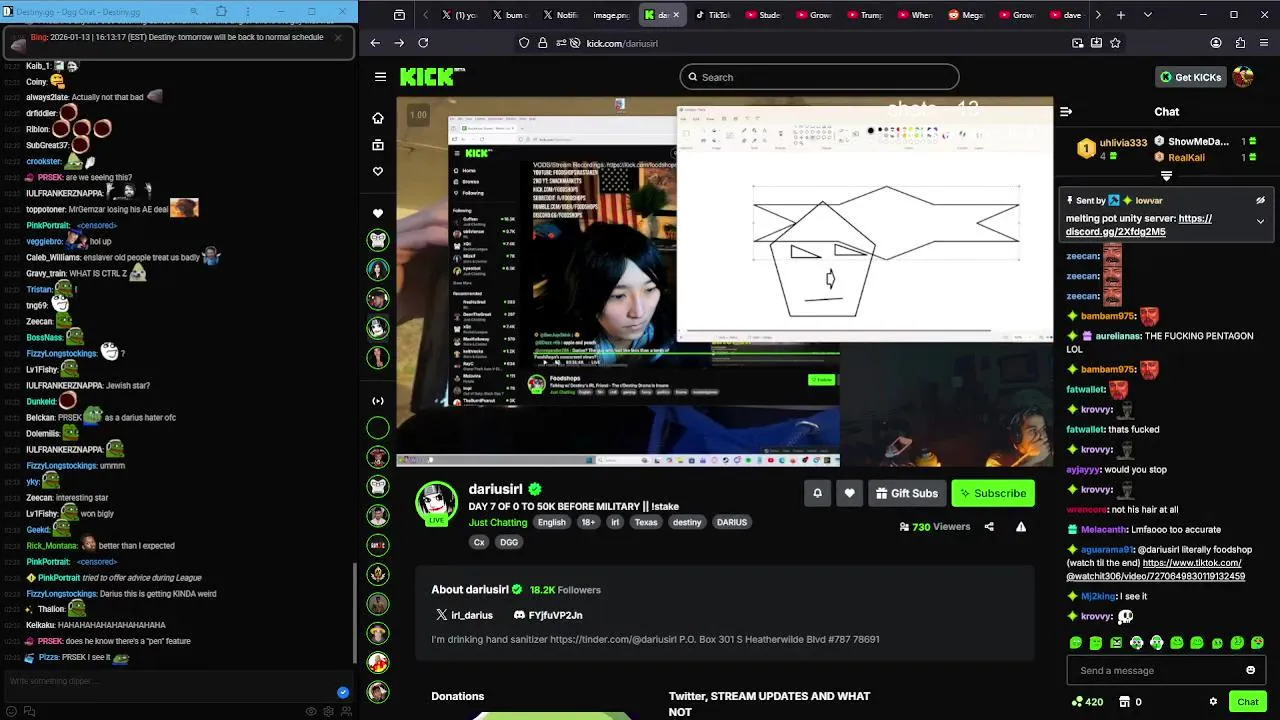
Task: Toggle the follow heart for dariusirl
Action: [x=850, y=493]
